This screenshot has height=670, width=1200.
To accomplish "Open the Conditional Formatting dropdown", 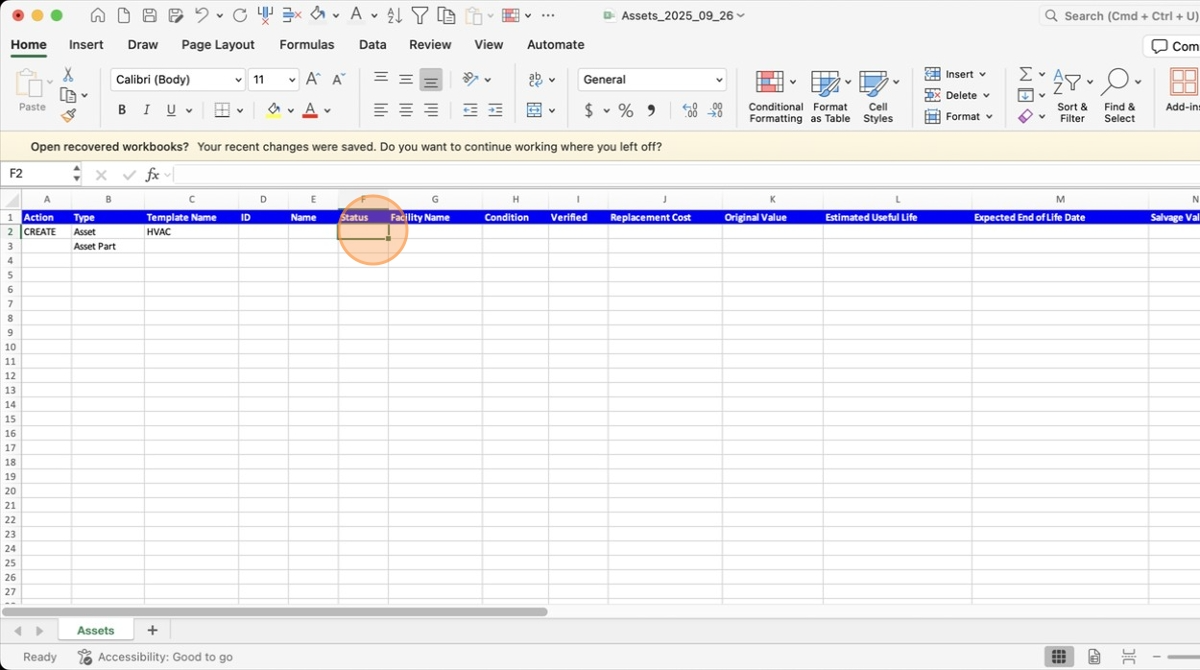I will pyautogui.click(x=775, y=96).
